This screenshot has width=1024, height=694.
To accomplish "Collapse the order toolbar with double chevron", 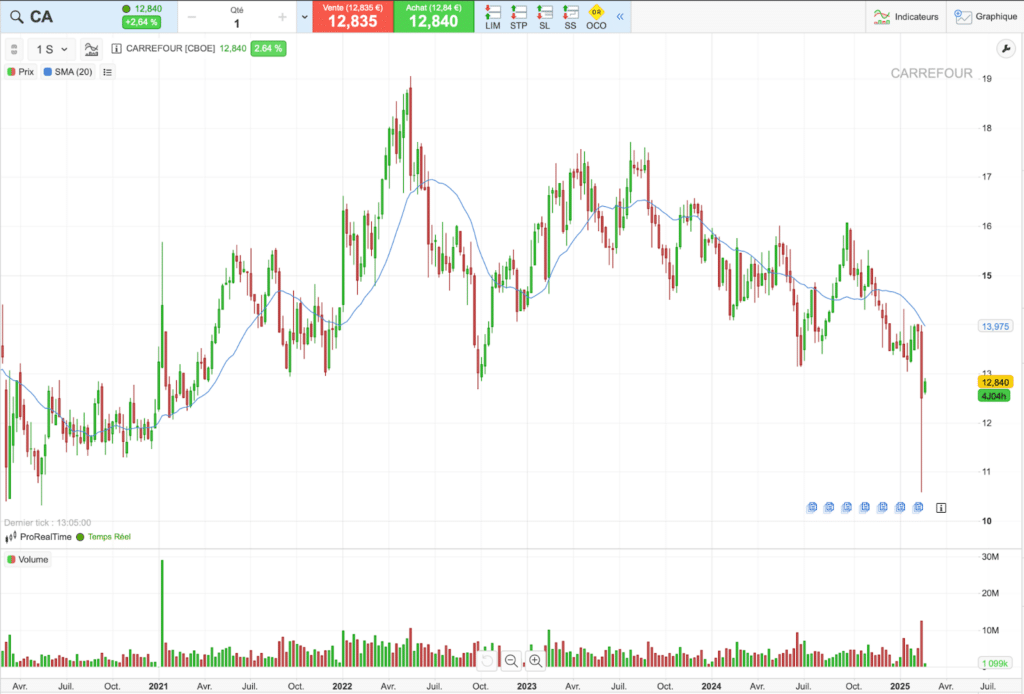I will tap(620, 17).
